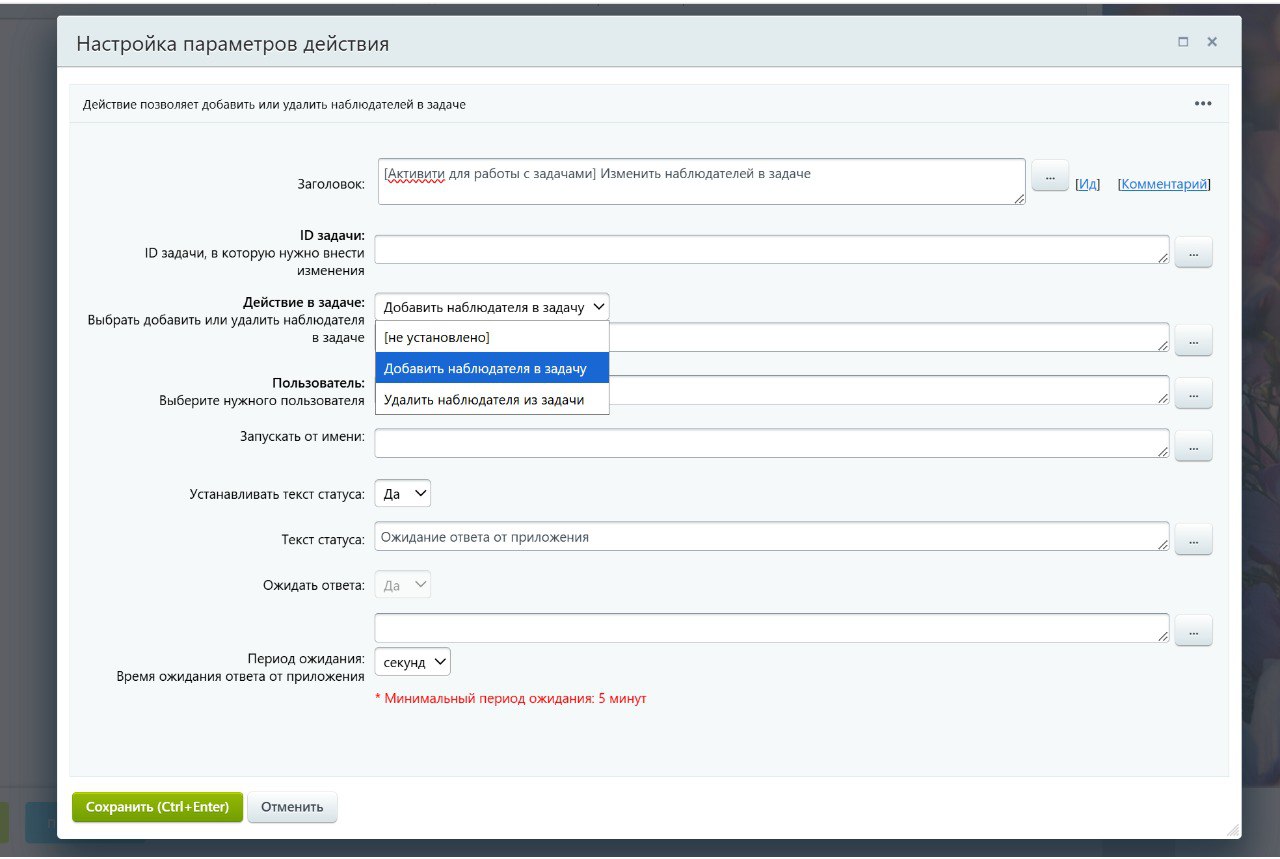Open the секунд period unit dropdown
1280x859 pixels.
pyautogui.click(x=412, y=662)
